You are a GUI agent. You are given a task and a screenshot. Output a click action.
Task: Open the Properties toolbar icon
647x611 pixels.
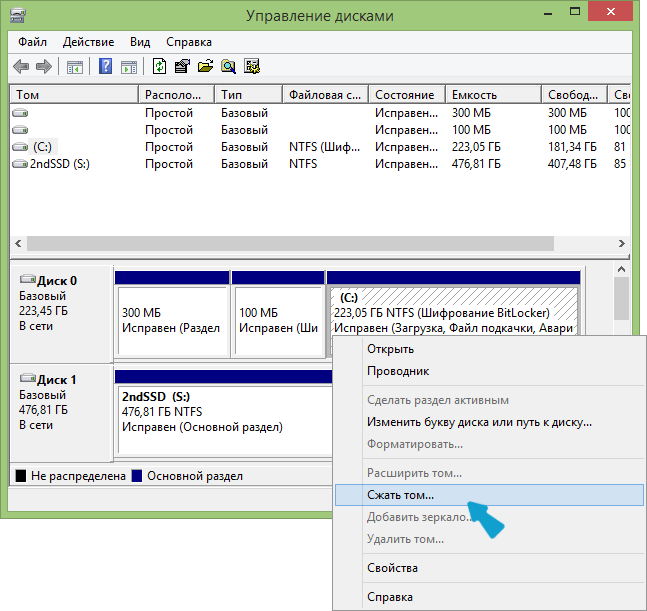[182, 66]
